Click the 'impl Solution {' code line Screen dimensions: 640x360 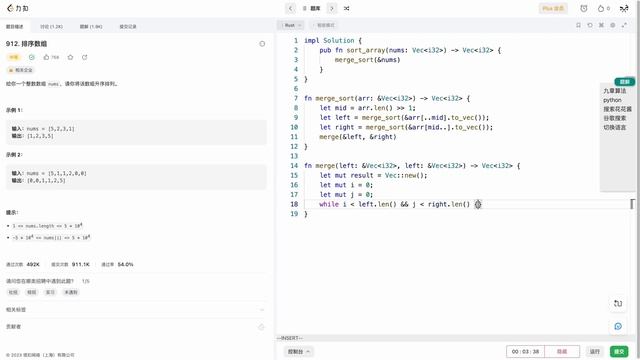[333, 40]
